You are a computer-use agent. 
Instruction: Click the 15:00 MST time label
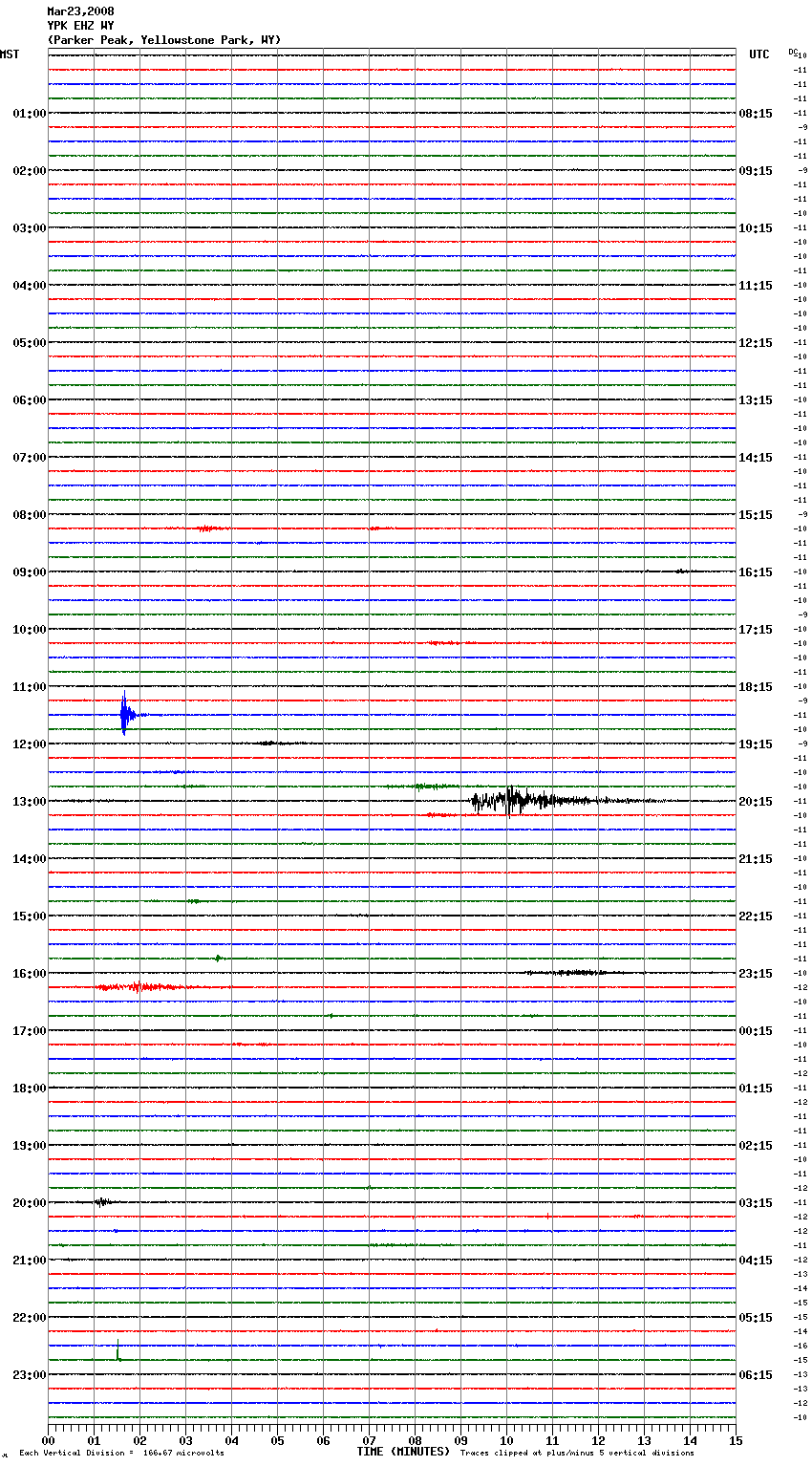tap(30, 916)
